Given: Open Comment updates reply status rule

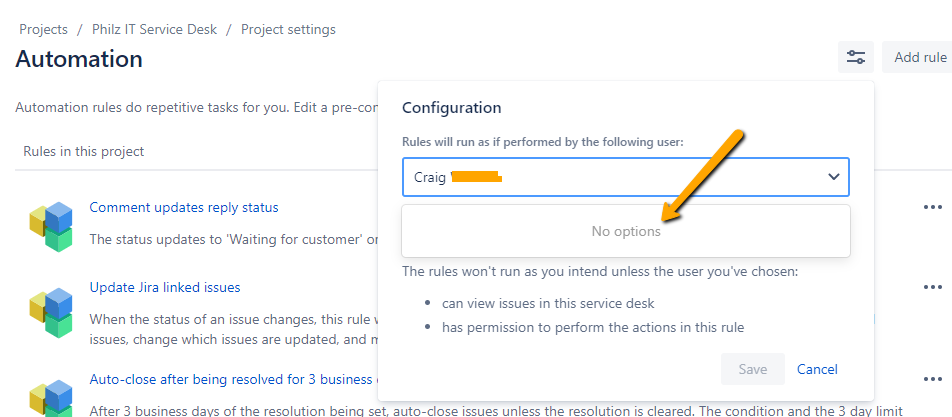Looking at the screenshot, I should click(184, 208).
